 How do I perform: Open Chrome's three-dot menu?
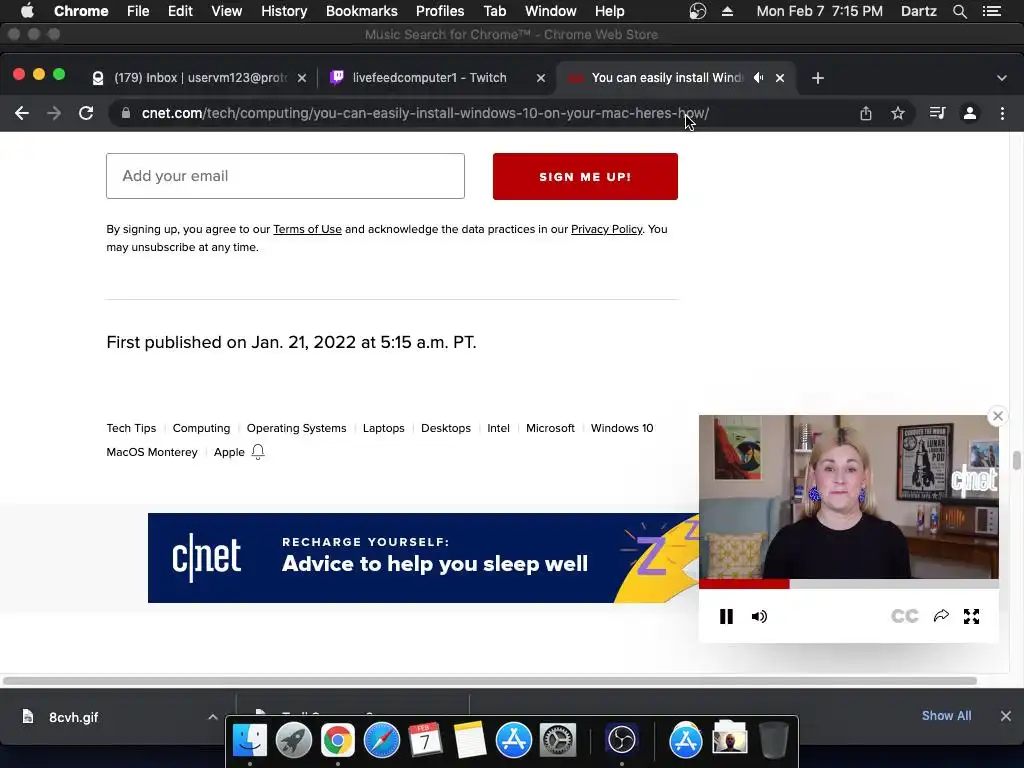point(1002,113)
